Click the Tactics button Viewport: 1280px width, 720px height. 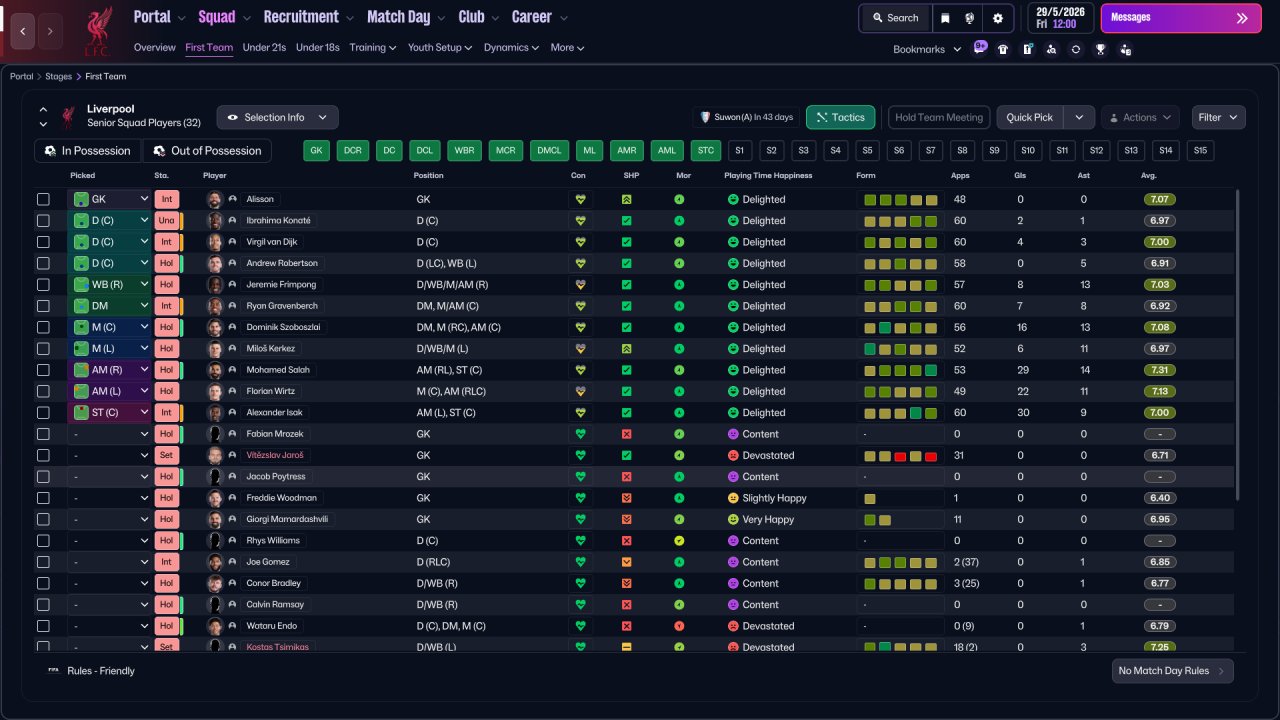click(x=840, y=117)
